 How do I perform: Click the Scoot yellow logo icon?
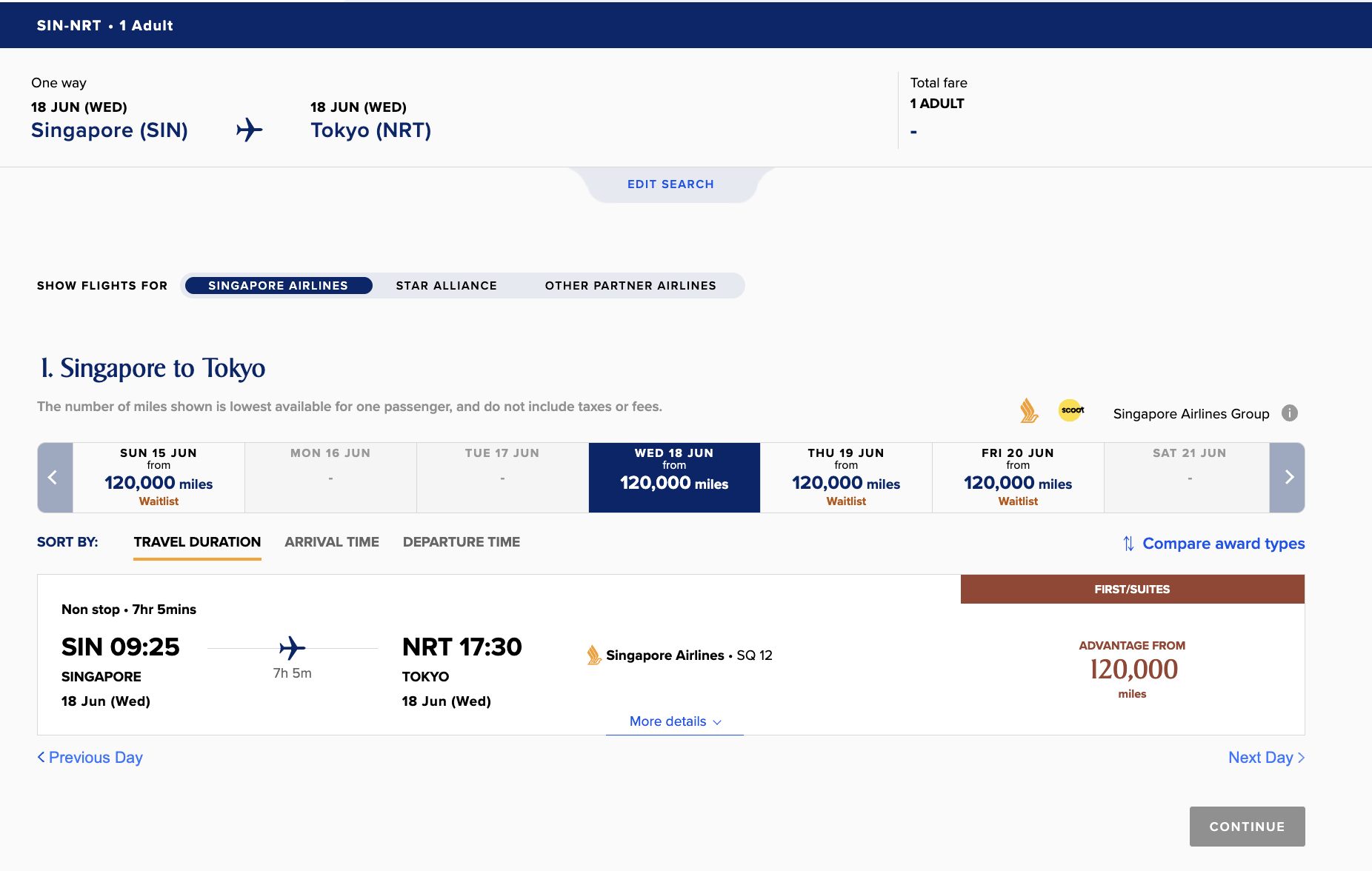(1071, 410)
